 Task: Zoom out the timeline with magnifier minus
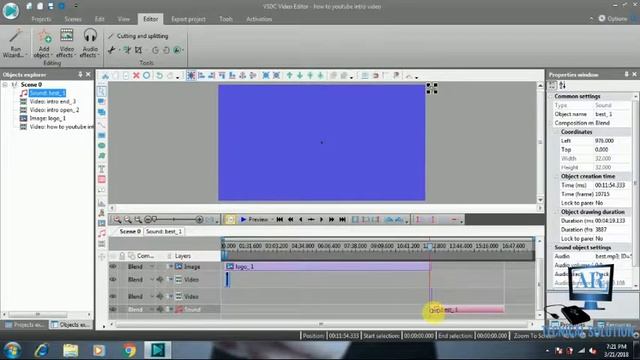click(128, 220)
